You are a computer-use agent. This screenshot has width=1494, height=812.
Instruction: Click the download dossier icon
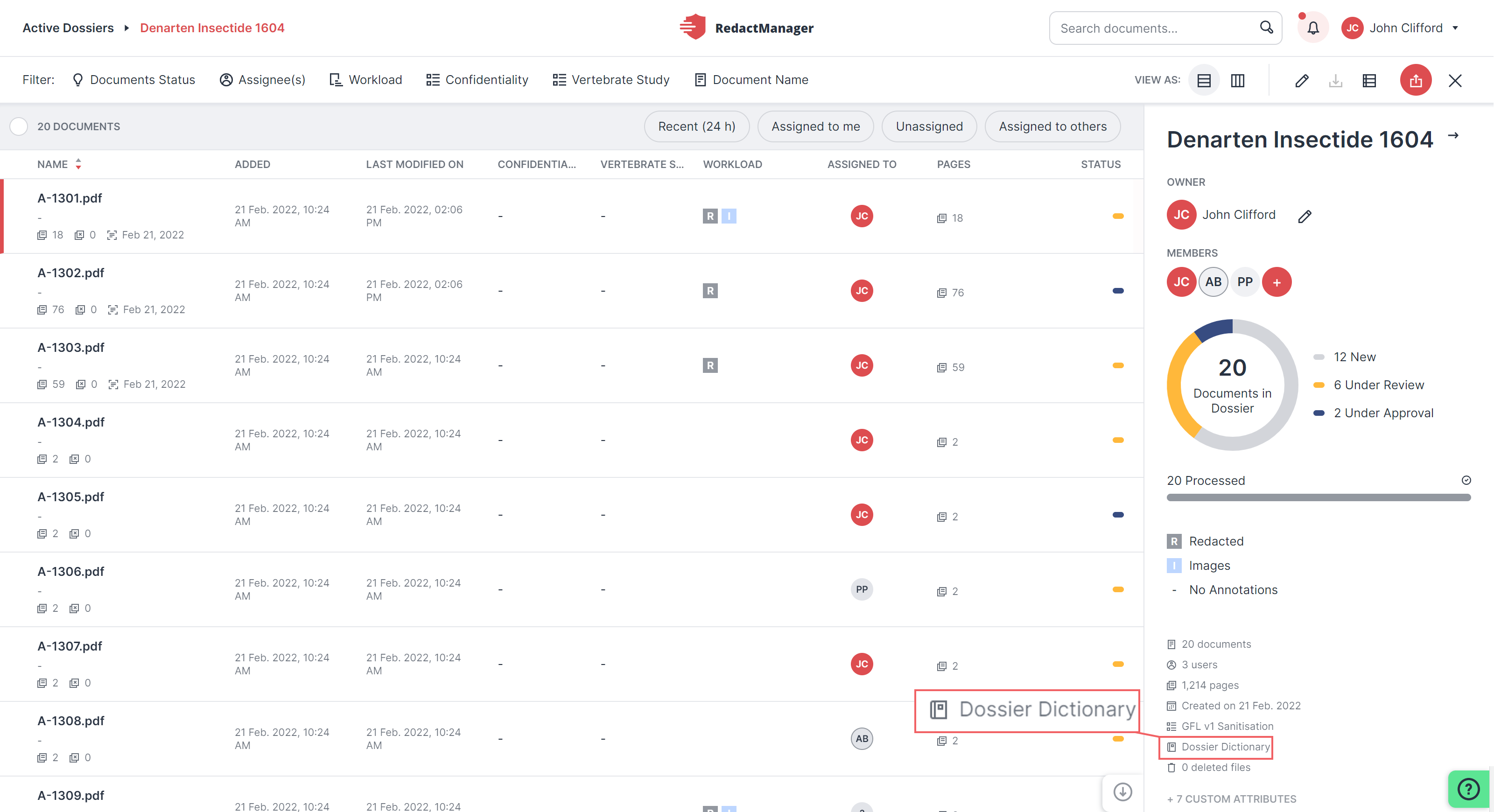coord(1335,80)
